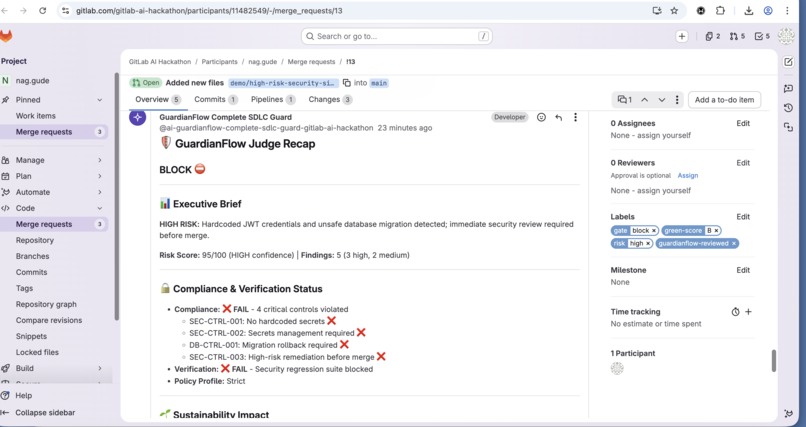
Task: Click the GitLab fox logo
Action: [6, 36]
